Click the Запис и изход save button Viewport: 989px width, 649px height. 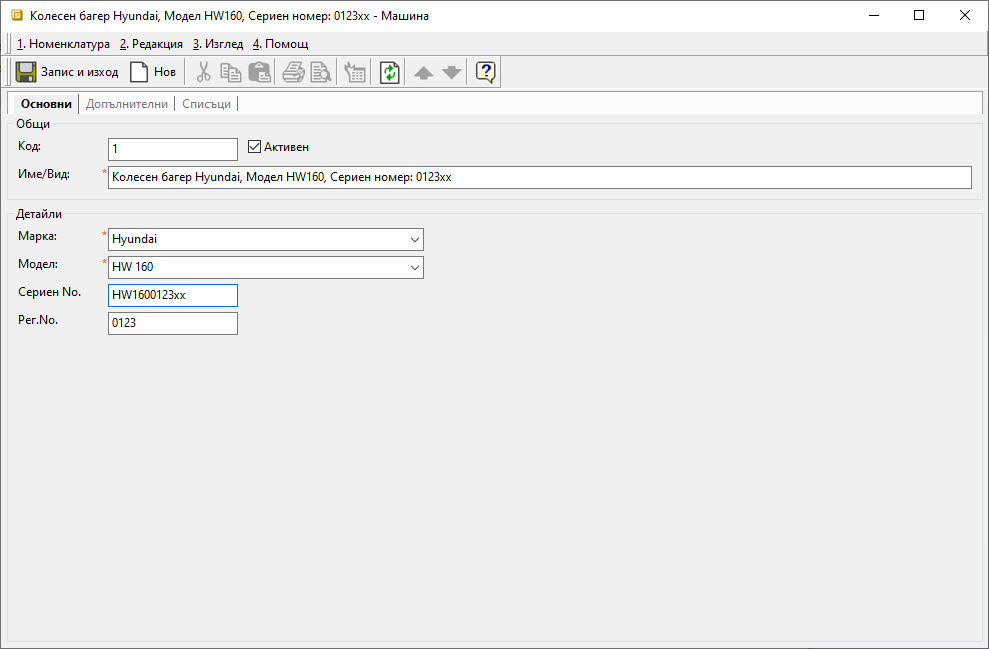click(x=67, y=72)
